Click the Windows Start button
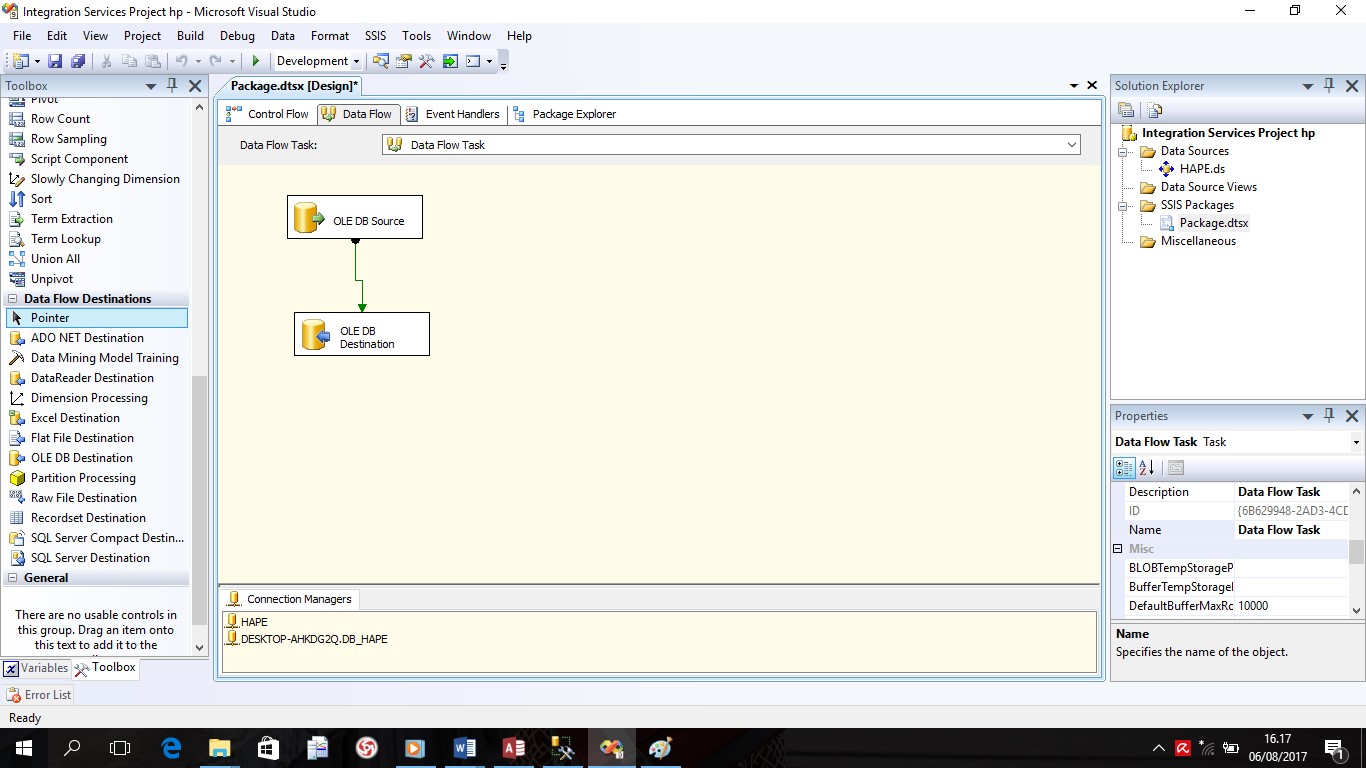 pyautogui.click(x=23, y=748)
